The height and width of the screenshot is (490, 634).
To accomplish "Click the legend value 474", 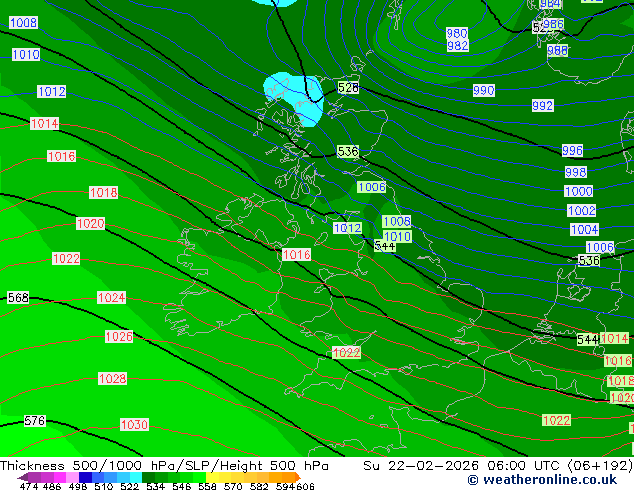I will point(29,486).
